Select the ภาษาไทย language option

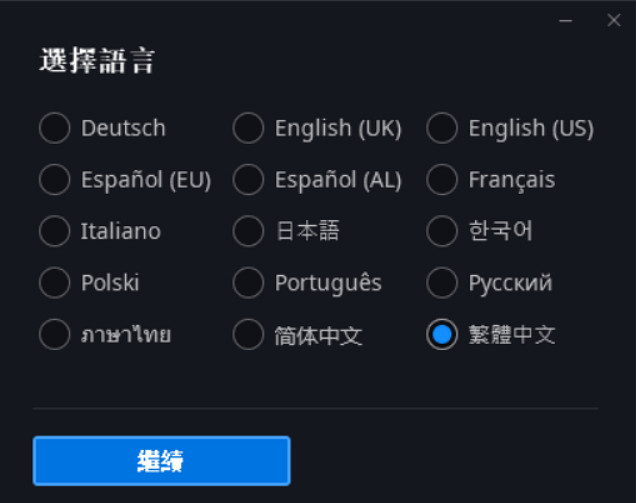click(54, 334)
